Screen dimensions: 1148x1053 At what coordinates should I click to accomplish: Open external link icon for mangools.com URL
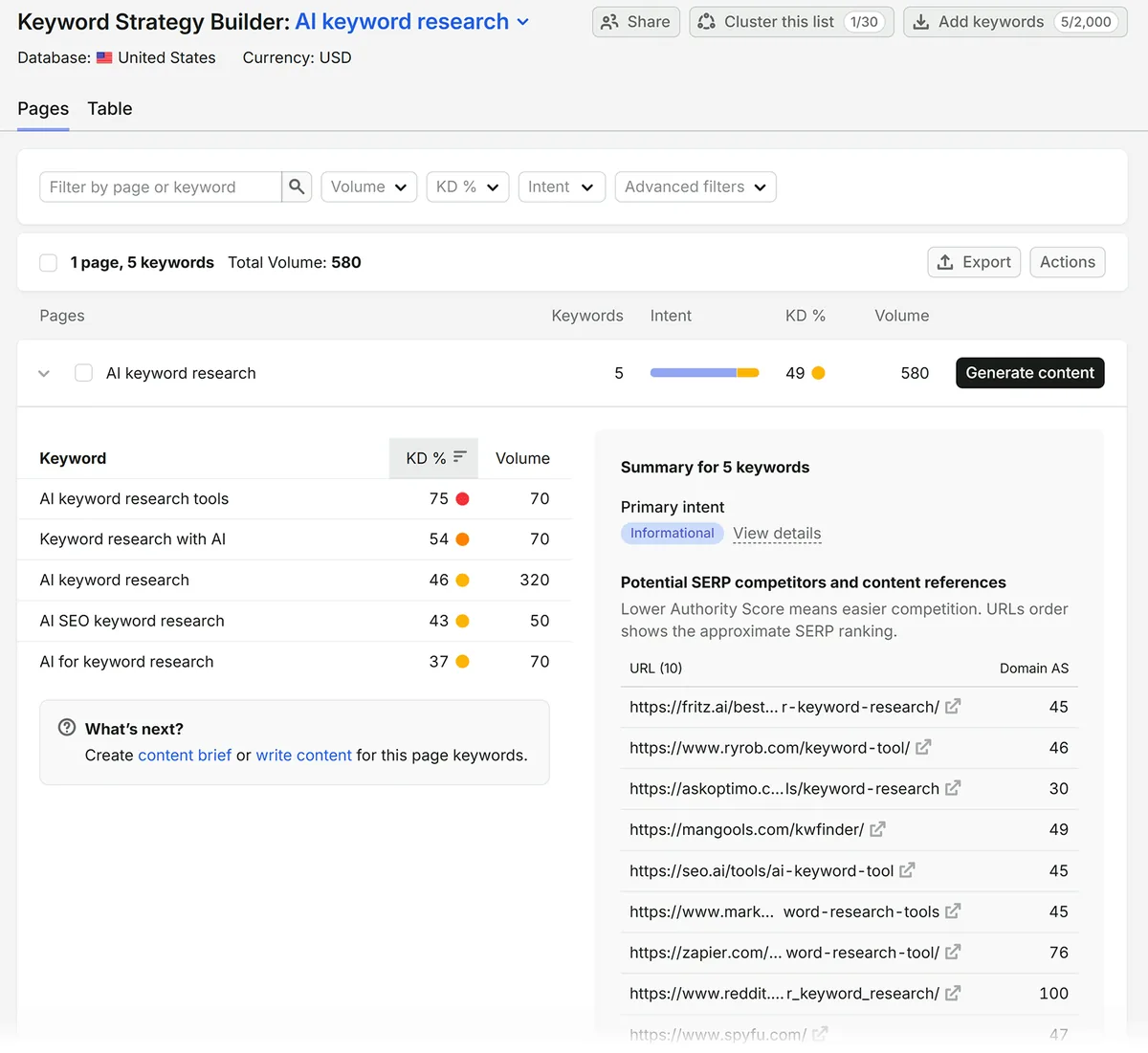pyautogui.click(x=877, y=829)
